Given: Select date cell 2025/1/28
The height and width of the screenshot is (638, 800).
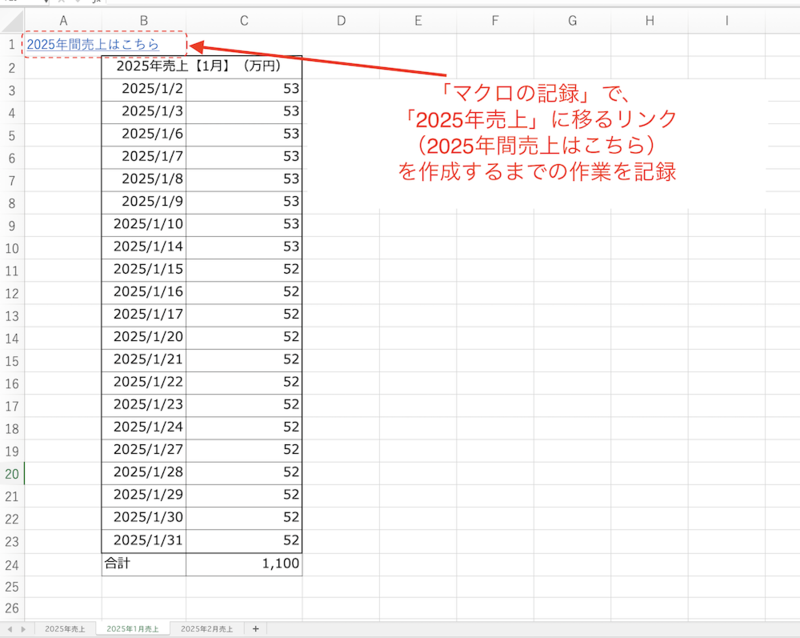Looking at the screenshot, I should (144, 473).
